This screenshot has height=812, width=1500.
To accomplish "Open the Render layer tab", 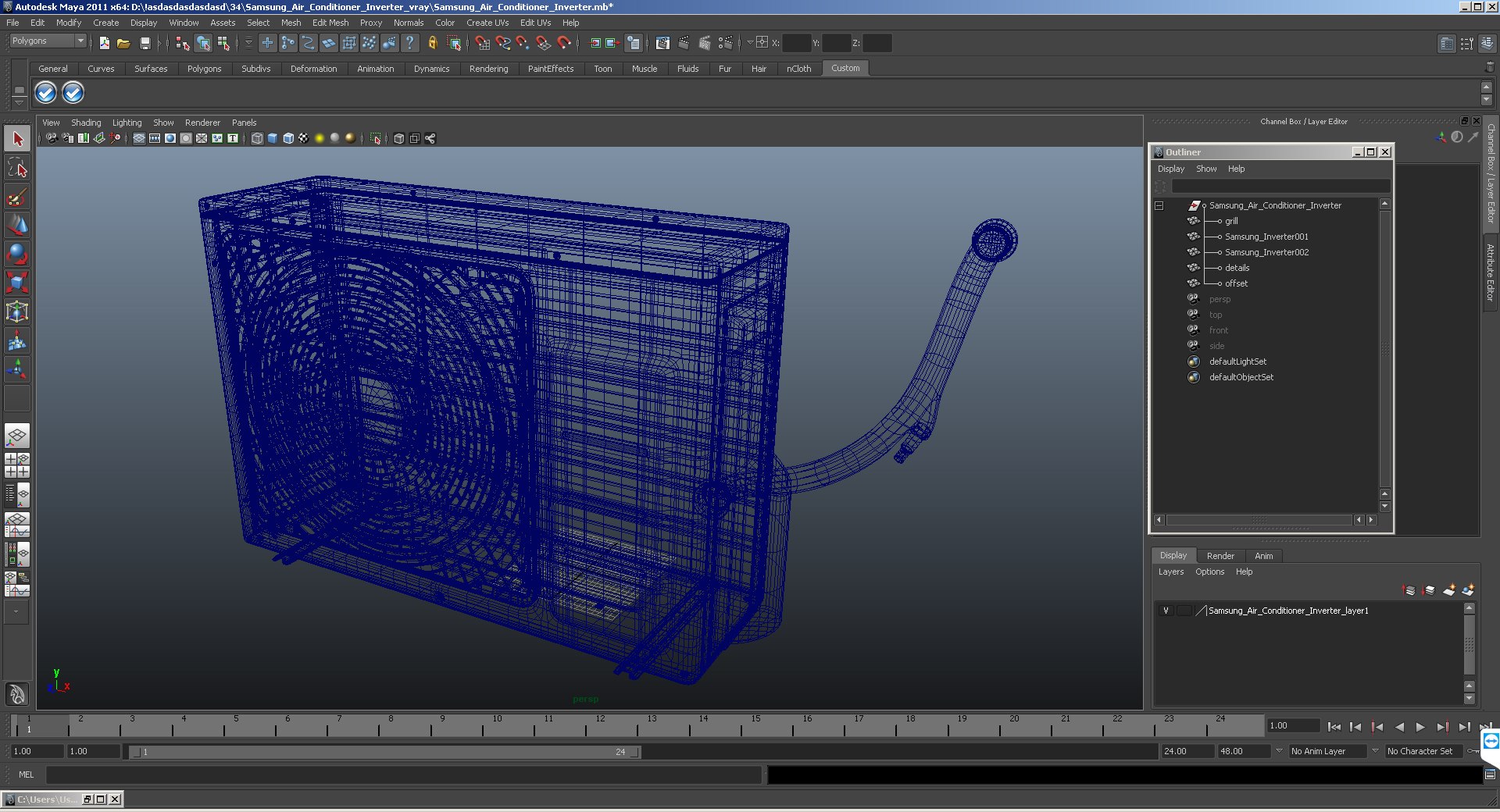I will 1220,556.
